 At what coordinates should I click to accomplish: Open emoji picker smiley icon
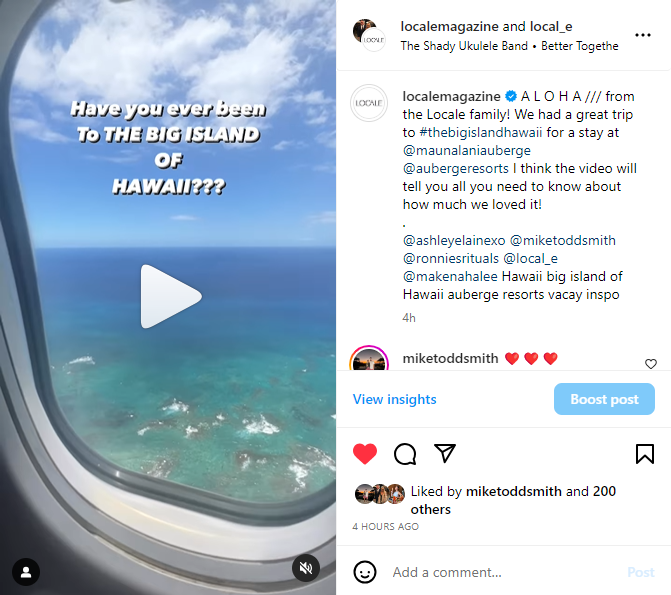[365, 572]
